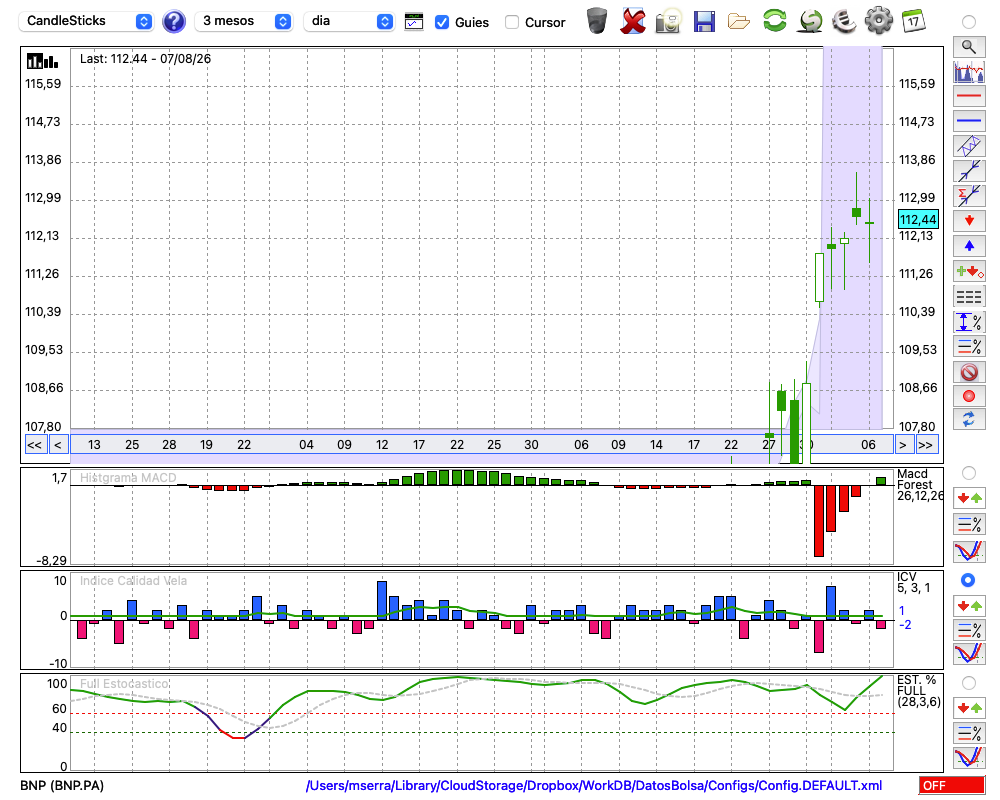Jump to the start with the << button
The image size is (1000, 800).
tap(34, 445)
